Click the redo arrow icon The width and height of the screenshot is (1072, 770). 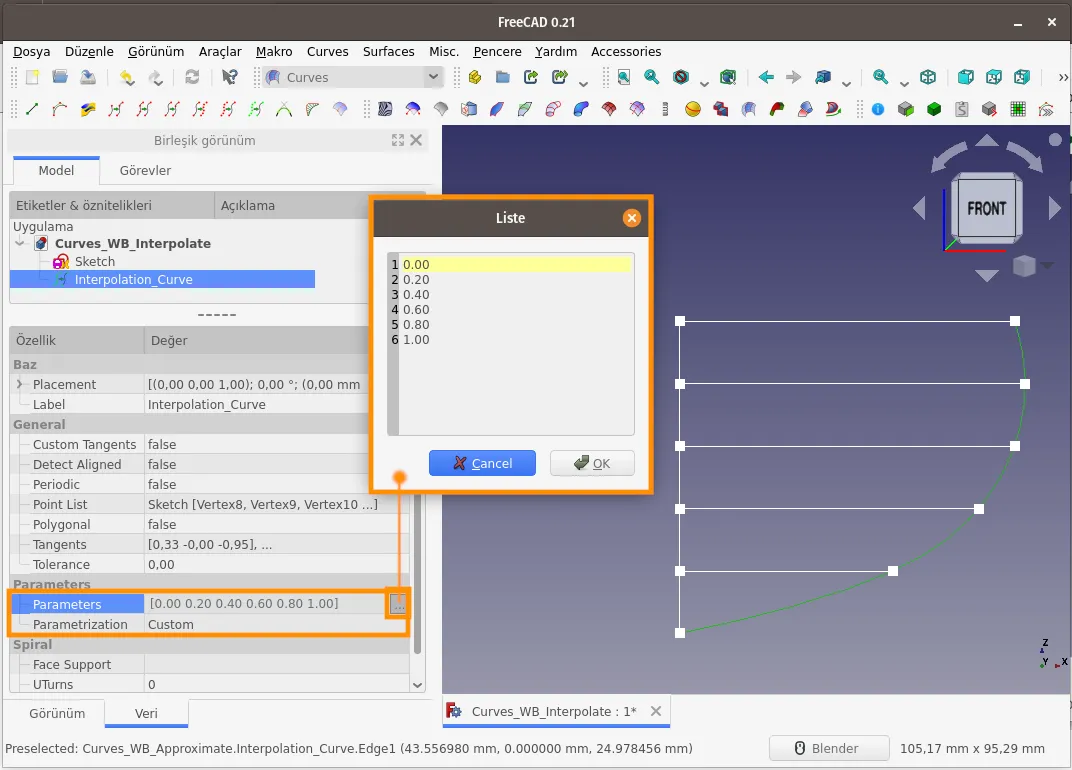tap(155, 77)
